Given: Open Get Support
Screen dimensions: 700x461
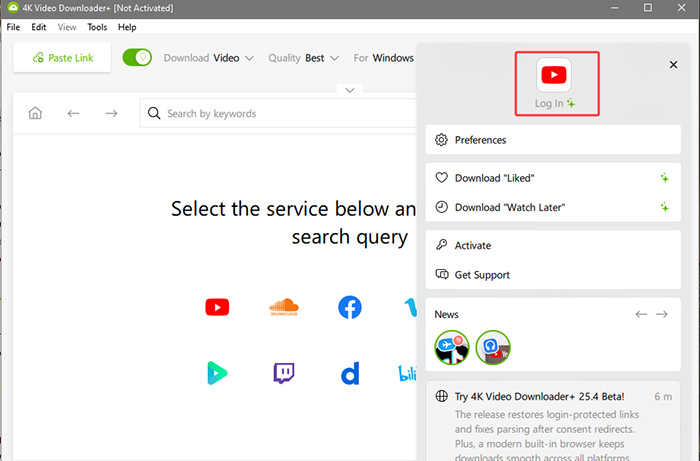Looking at the screenshot, I should 553,274.
